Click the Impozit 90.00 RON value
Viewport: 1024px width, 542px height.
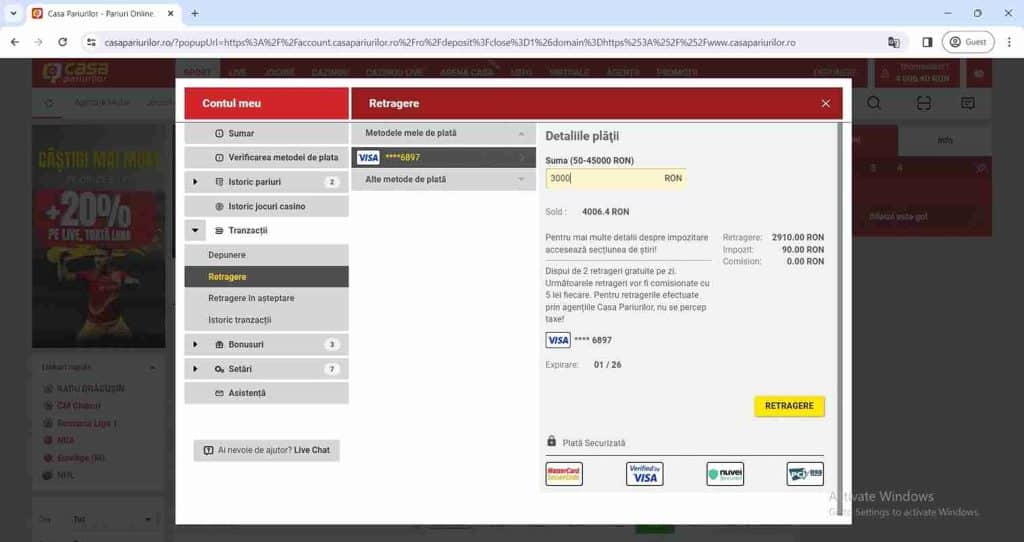803,249
